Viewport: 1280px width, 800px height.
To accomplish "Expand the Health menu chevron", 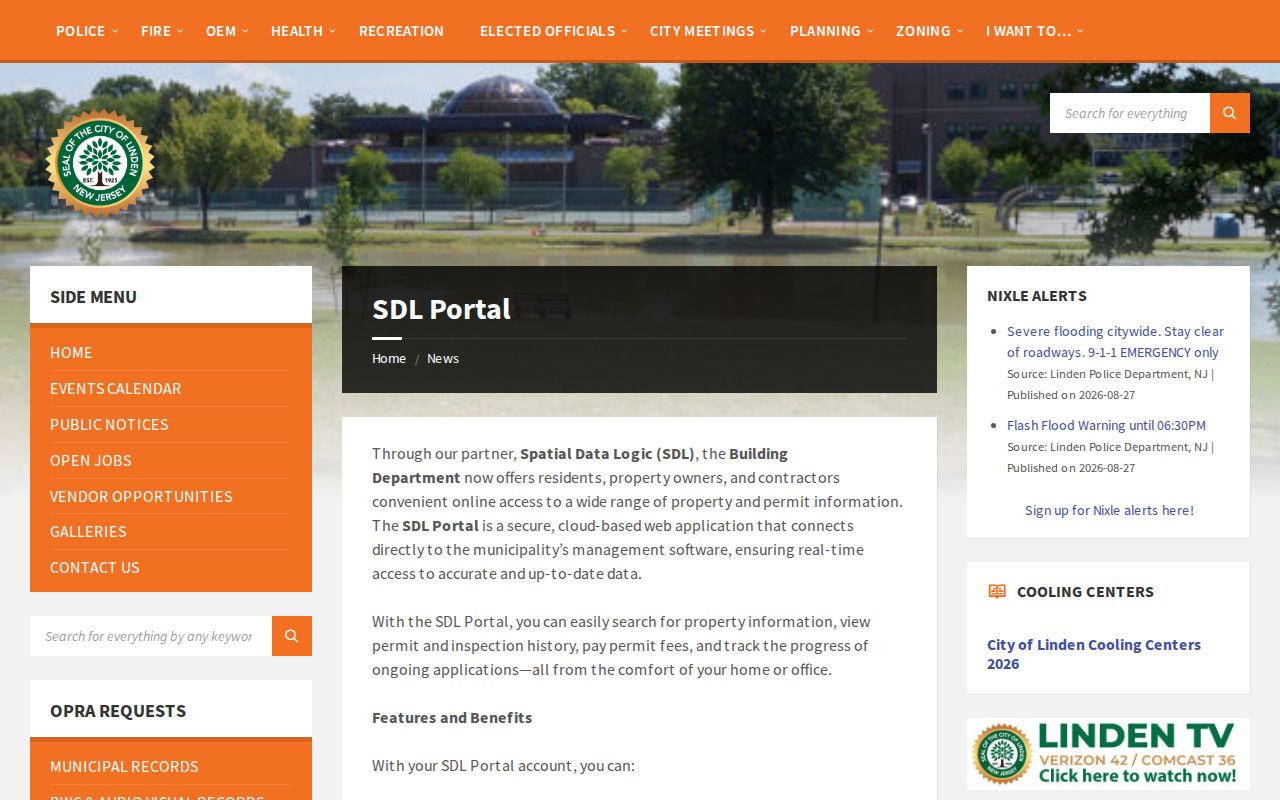I will pos(332,31).
